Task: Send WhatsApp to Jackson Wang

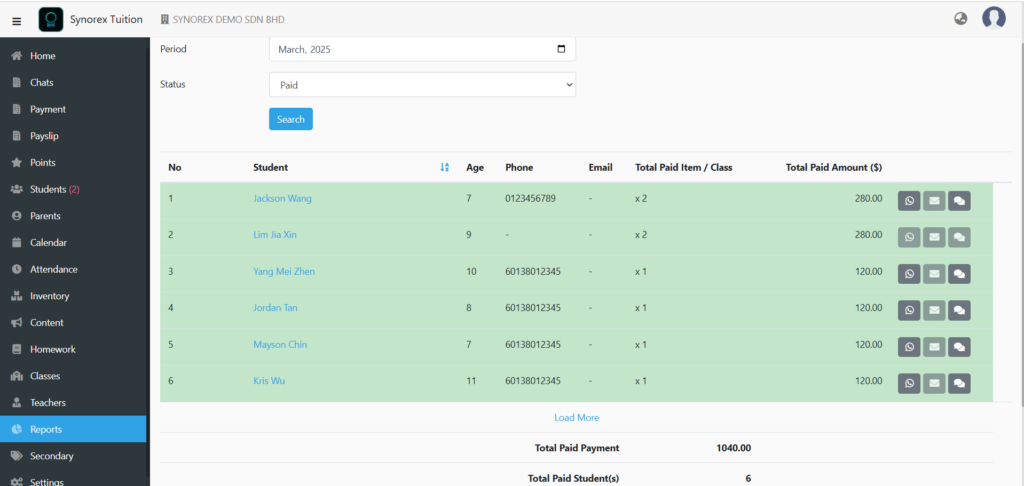Action: 909,201
